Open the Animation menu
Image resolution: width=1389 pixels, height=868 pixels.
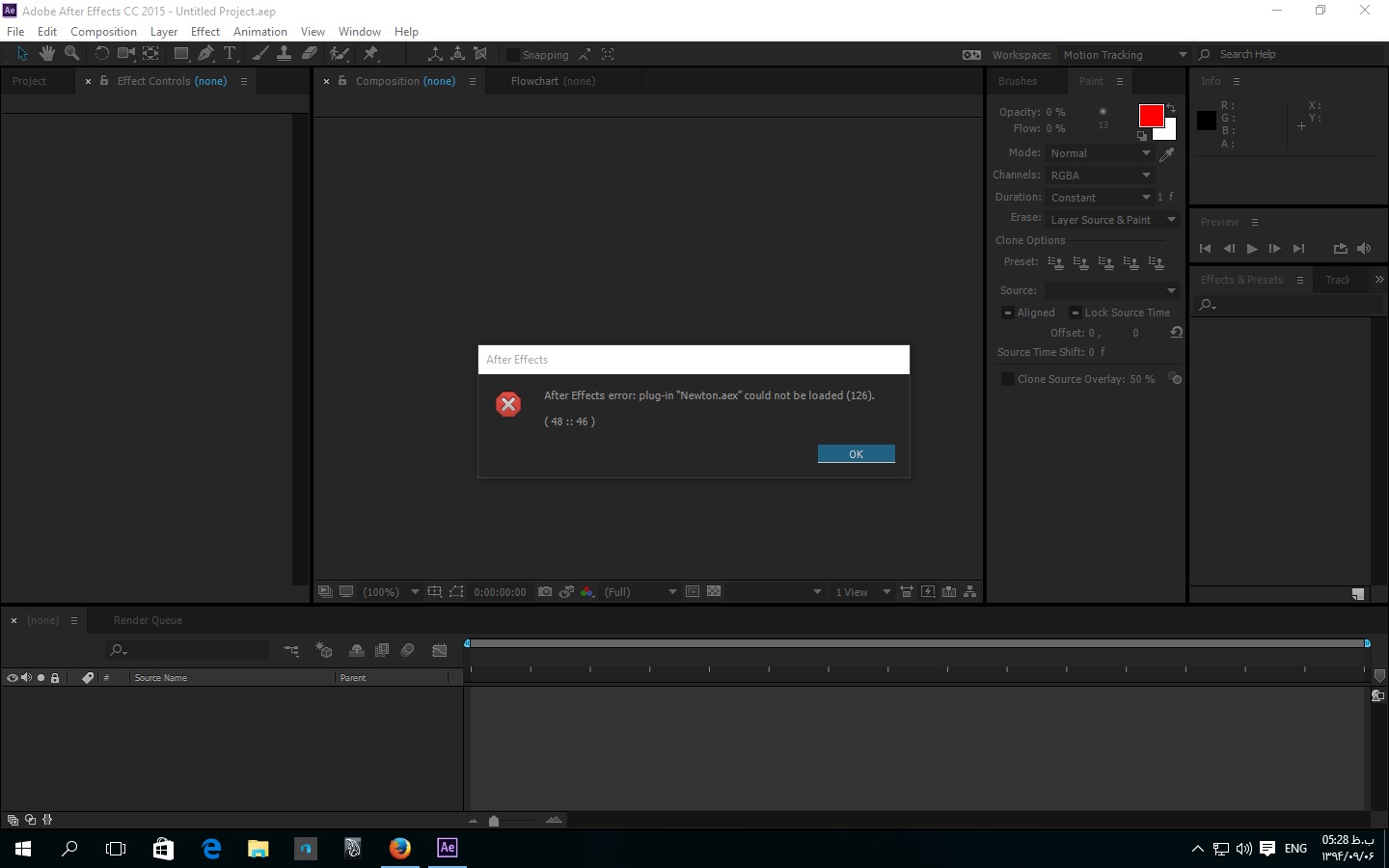pos(260,31)
